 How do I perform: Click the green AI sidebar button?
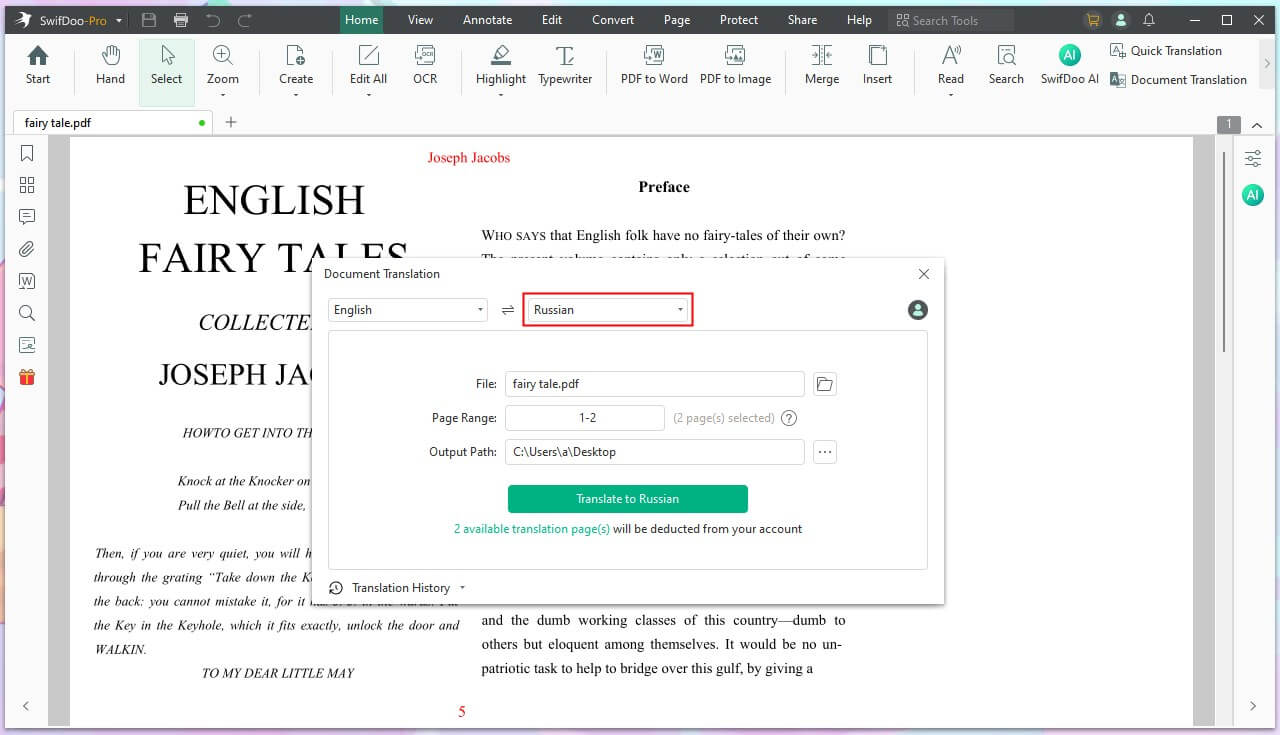point(1253,195)
